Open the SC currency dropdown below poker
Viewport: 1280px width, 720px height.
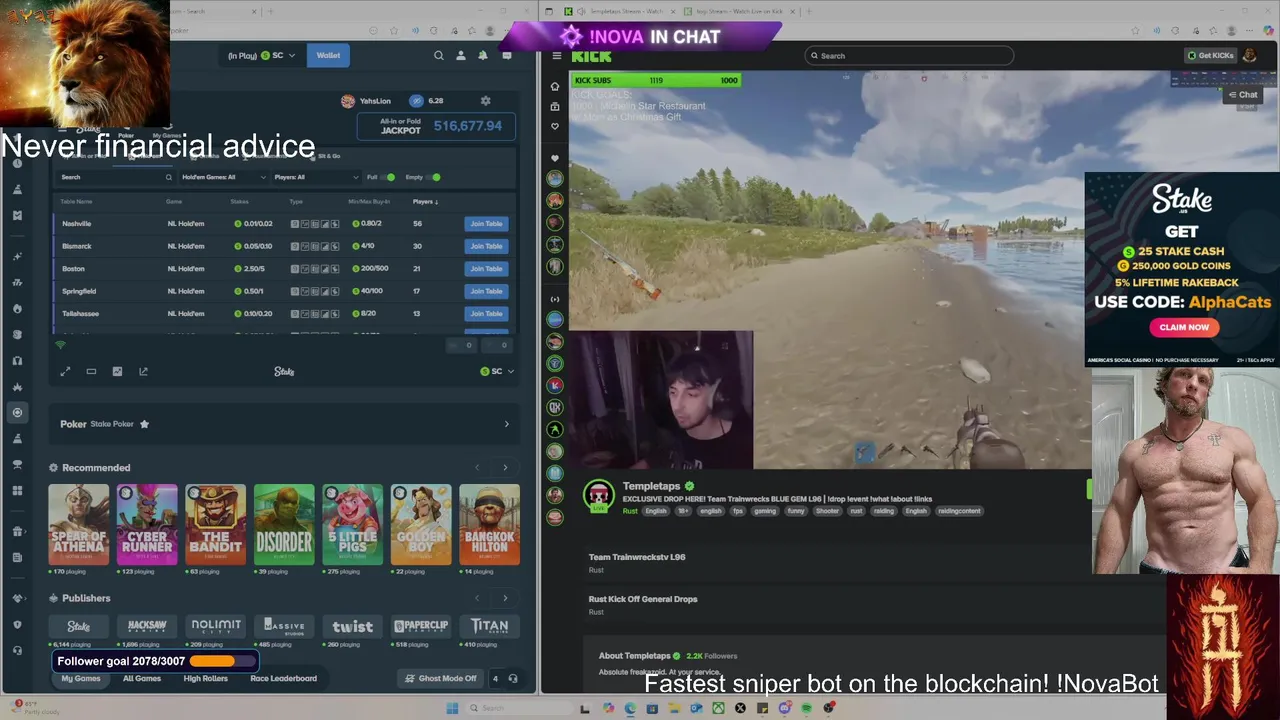click(497, 371)
